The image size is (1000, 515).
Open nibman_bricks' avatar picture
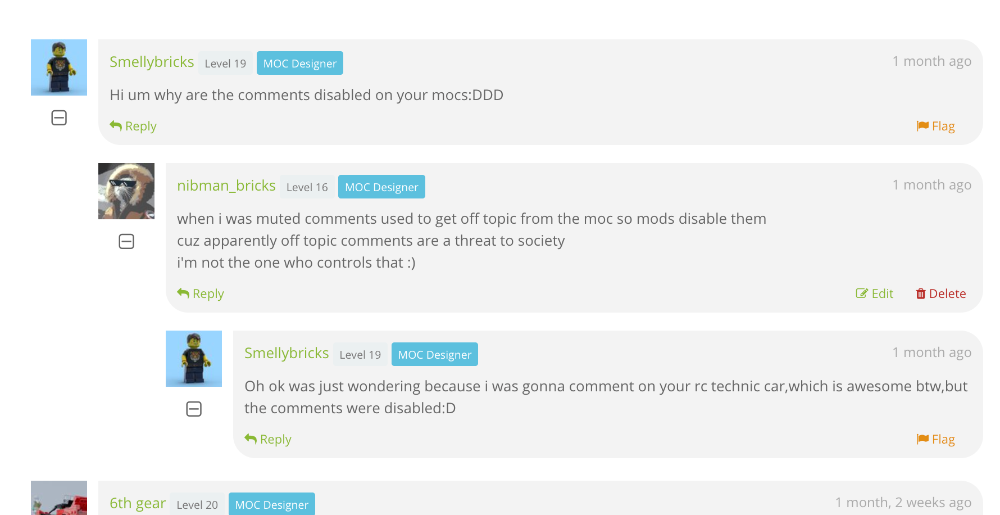pos(126,191)
